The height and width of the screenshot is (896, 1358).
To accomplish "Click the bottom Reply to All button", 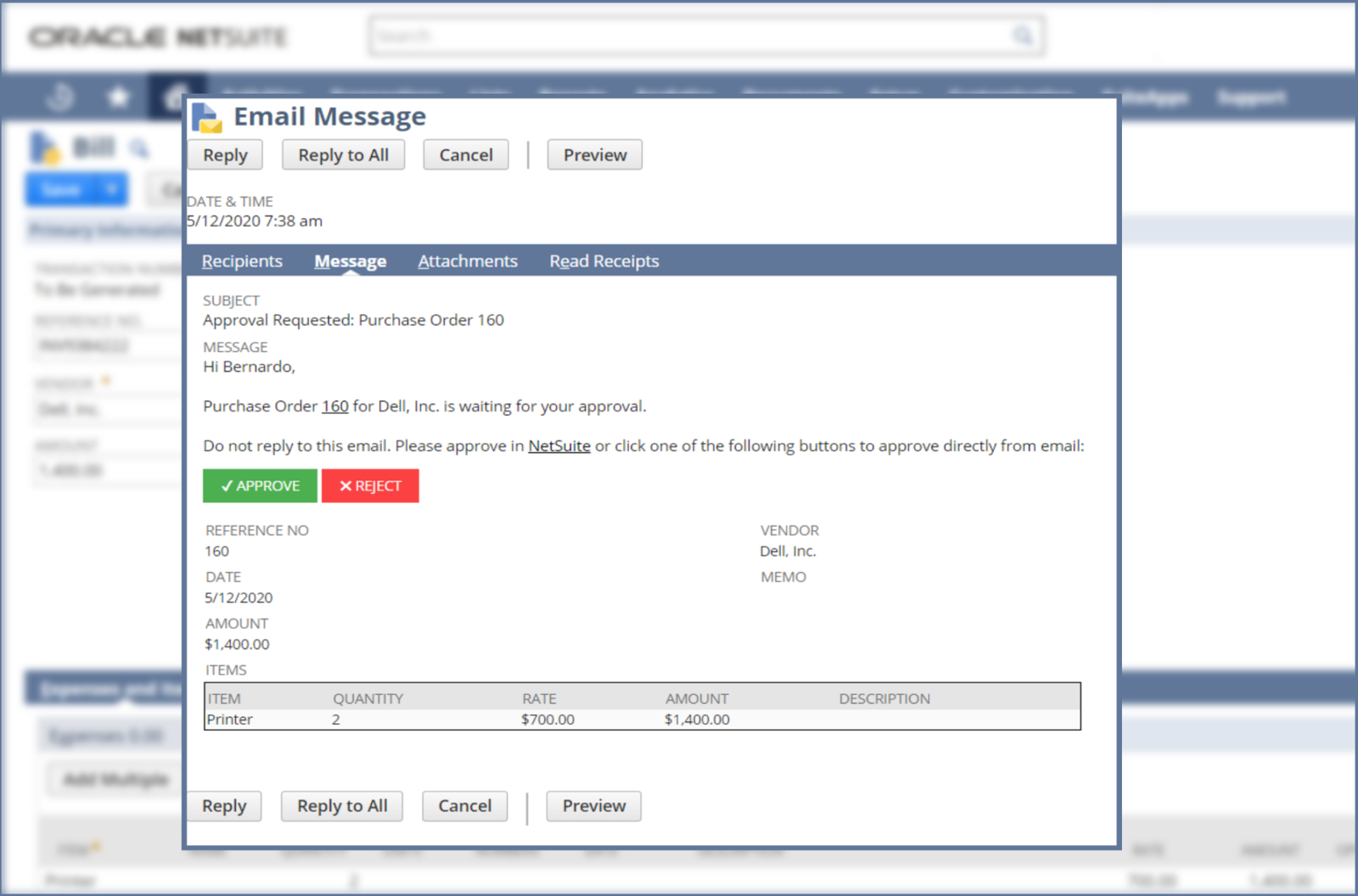I will 342,806.
